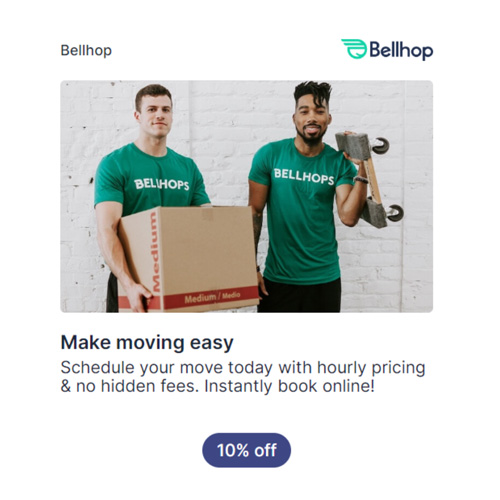Tap the 10% off badge
This screenshot has height=500, width=500.
tap(247, 450)
